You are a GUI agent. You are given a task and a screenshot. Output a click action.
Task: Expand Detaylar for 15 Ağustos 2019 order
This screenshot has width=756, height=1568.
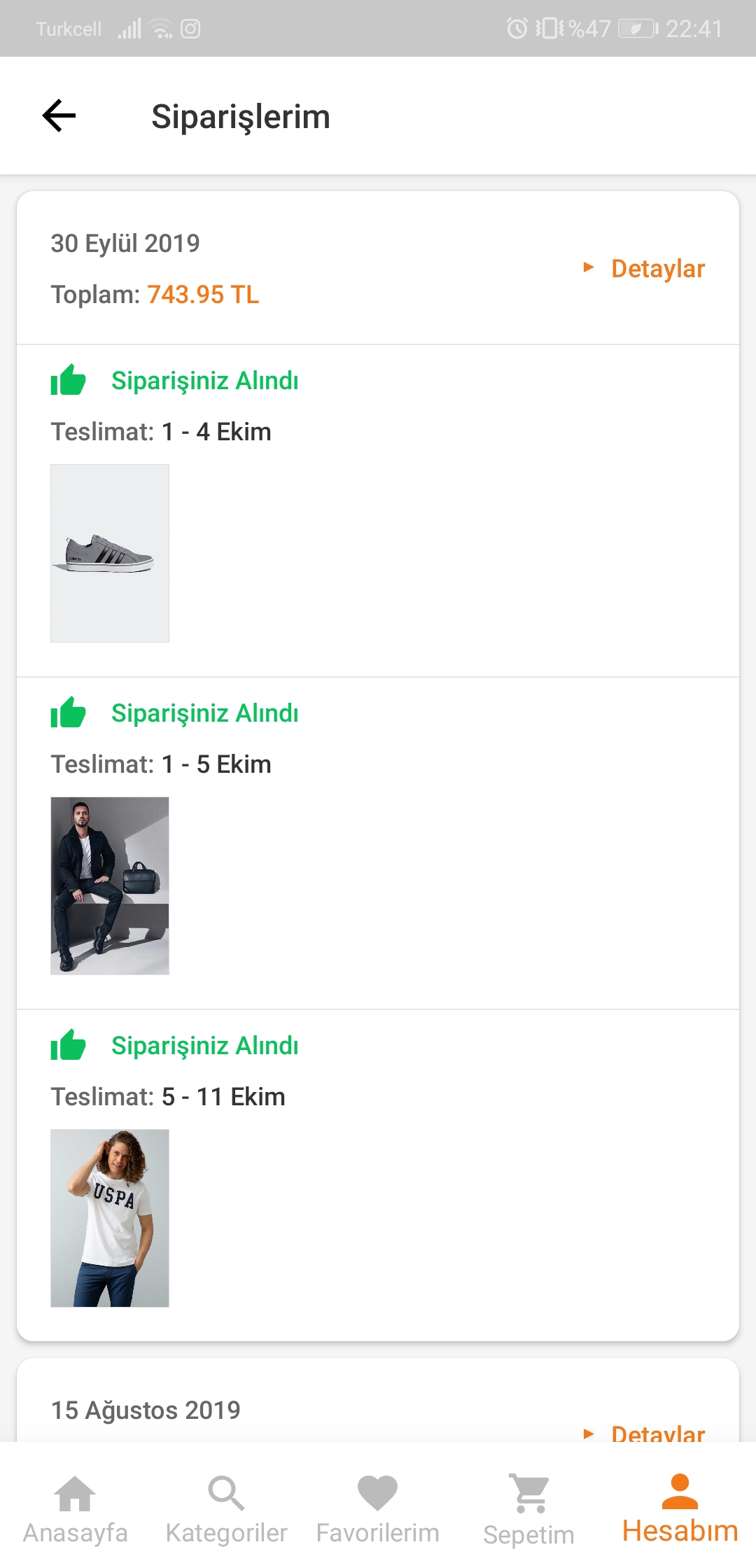pos(657,1432)
